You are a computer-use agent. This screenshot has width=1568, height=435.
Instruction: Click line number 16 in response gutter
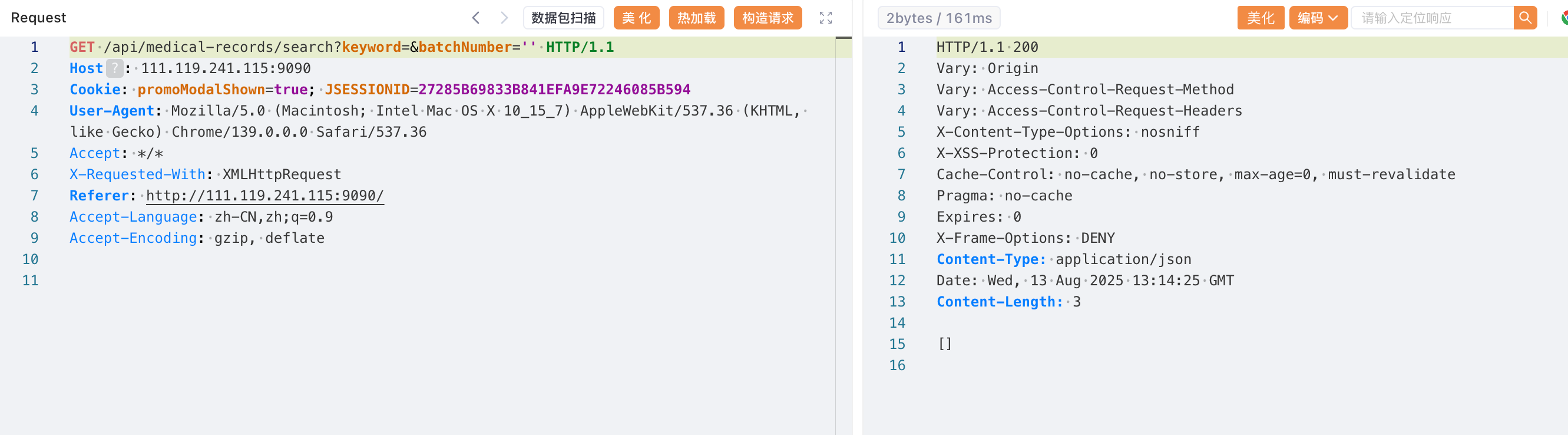point(897,365)
